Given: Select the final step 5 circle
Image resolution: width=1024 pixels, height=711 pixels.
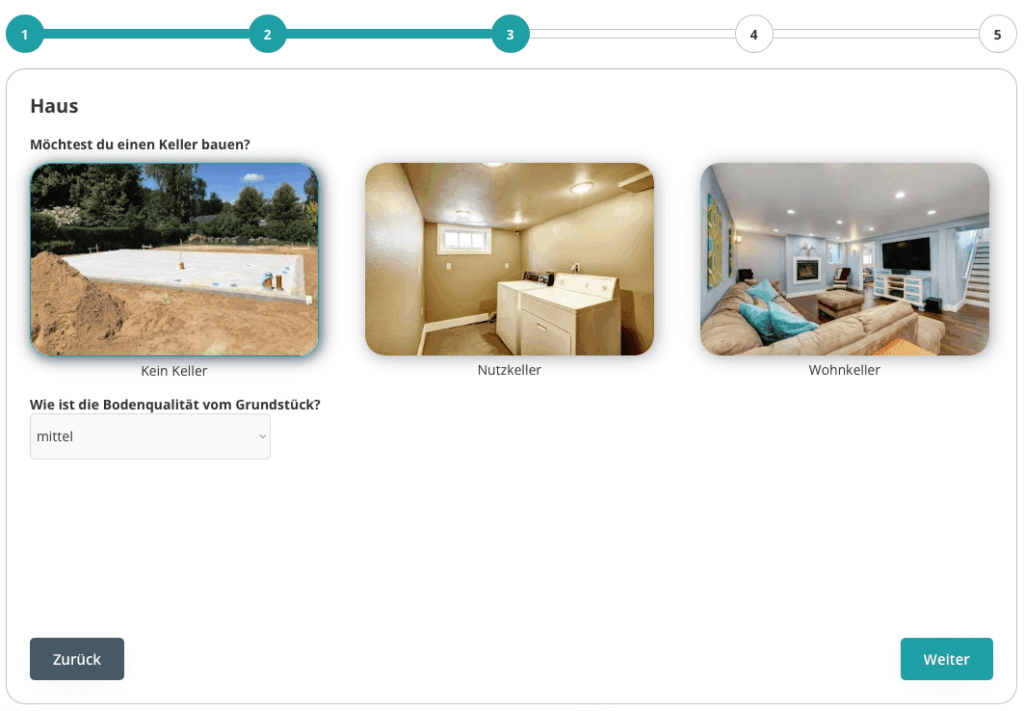Looking at the screenshot, I should click(997, 34).
